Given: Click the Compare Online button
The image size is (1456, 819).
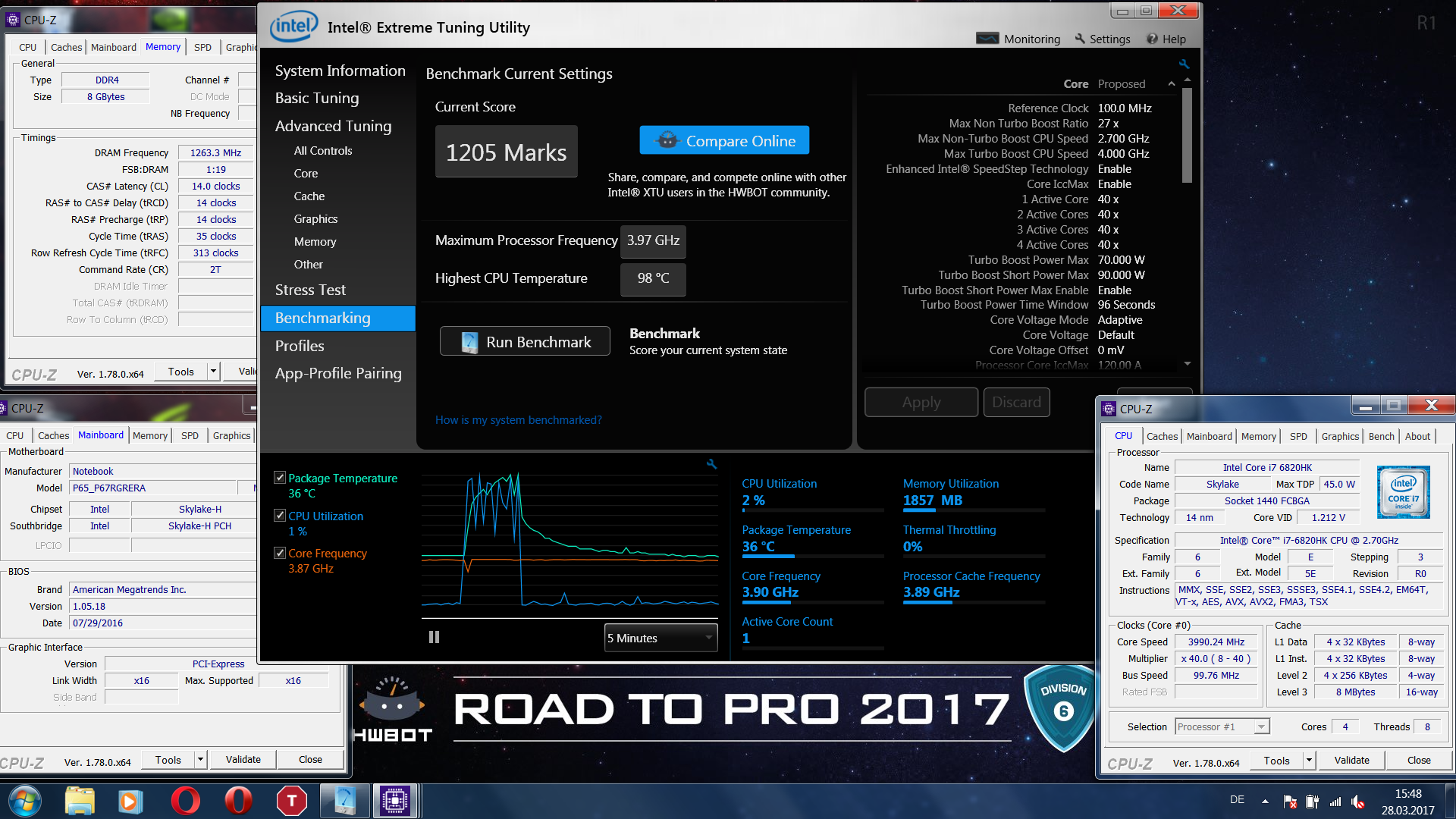Looking at the screenshot, I should 724,140.
